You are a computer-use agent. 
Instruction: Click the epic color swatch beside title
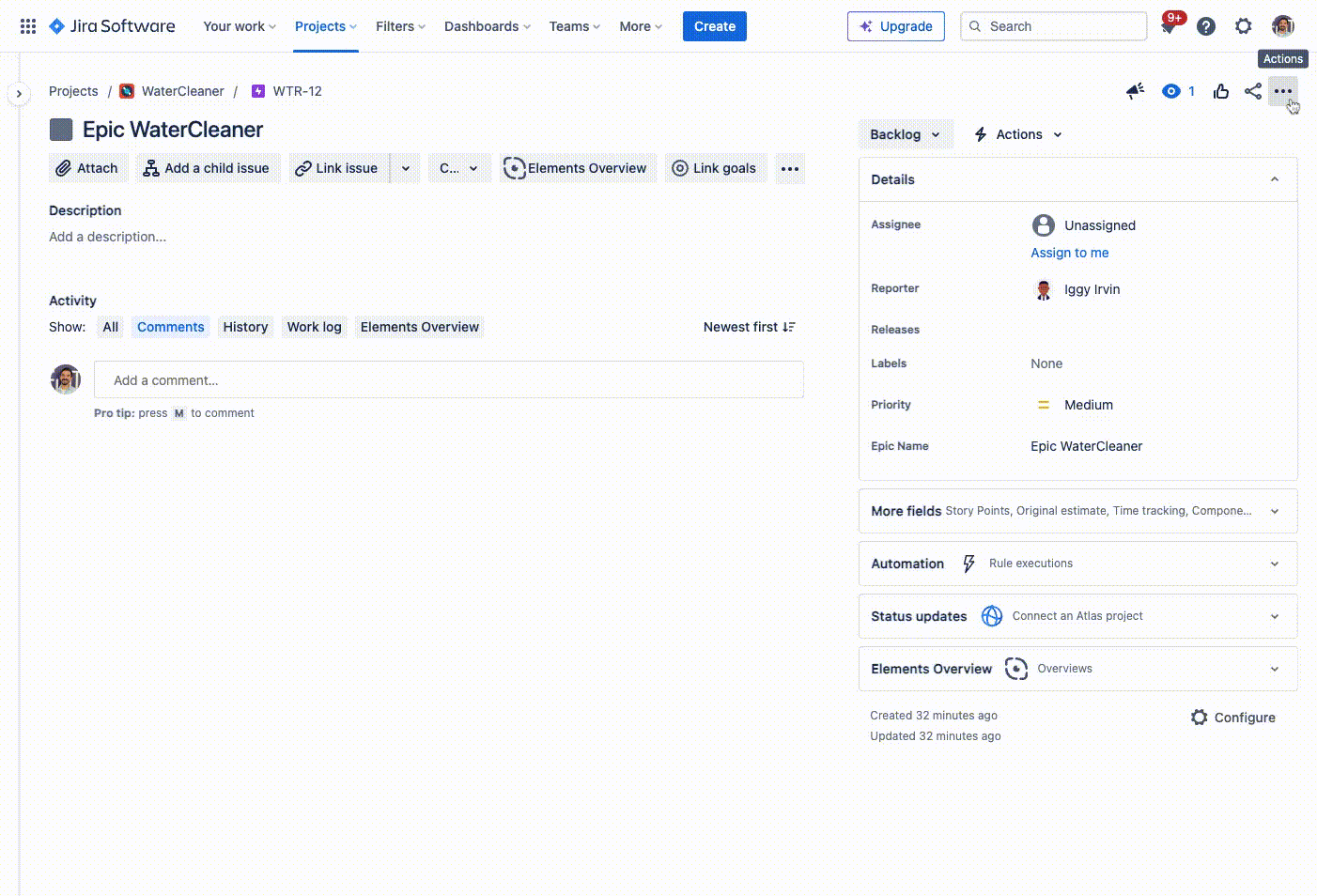pyautogui.click(x=61, y=130)
